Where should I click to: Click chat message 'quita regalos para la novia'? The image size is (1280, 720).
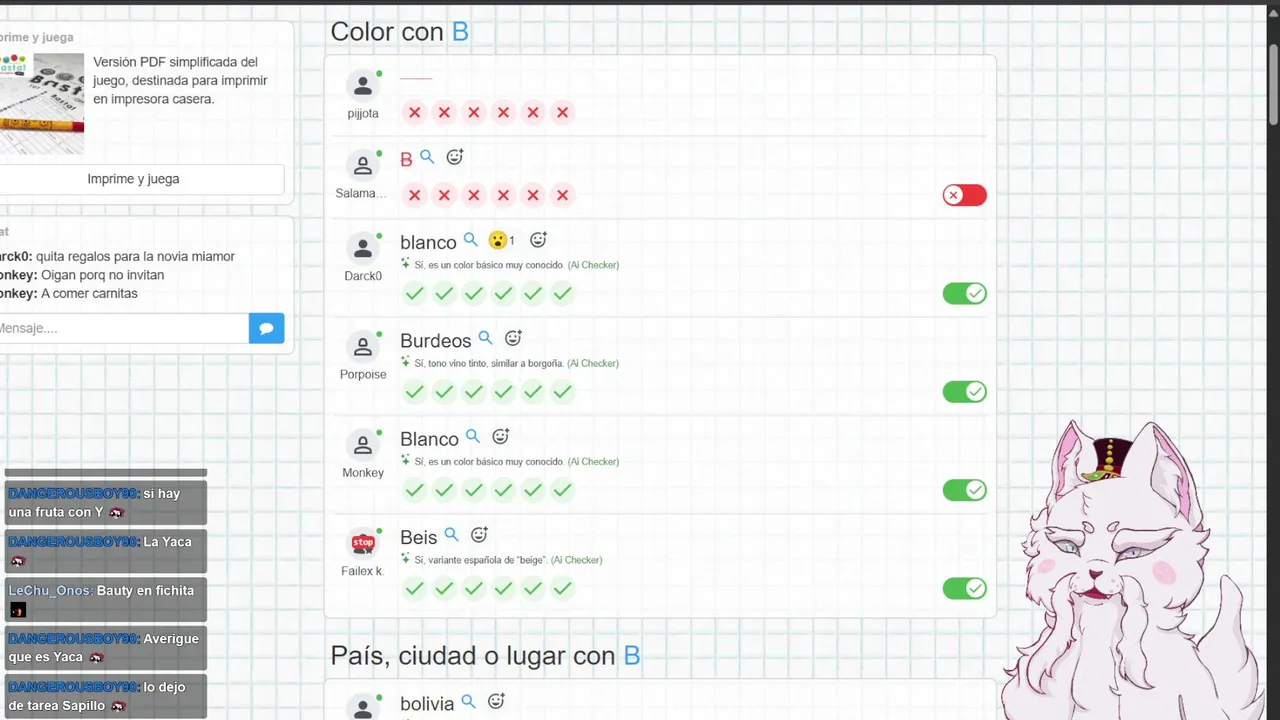click(x=135, y=256)
